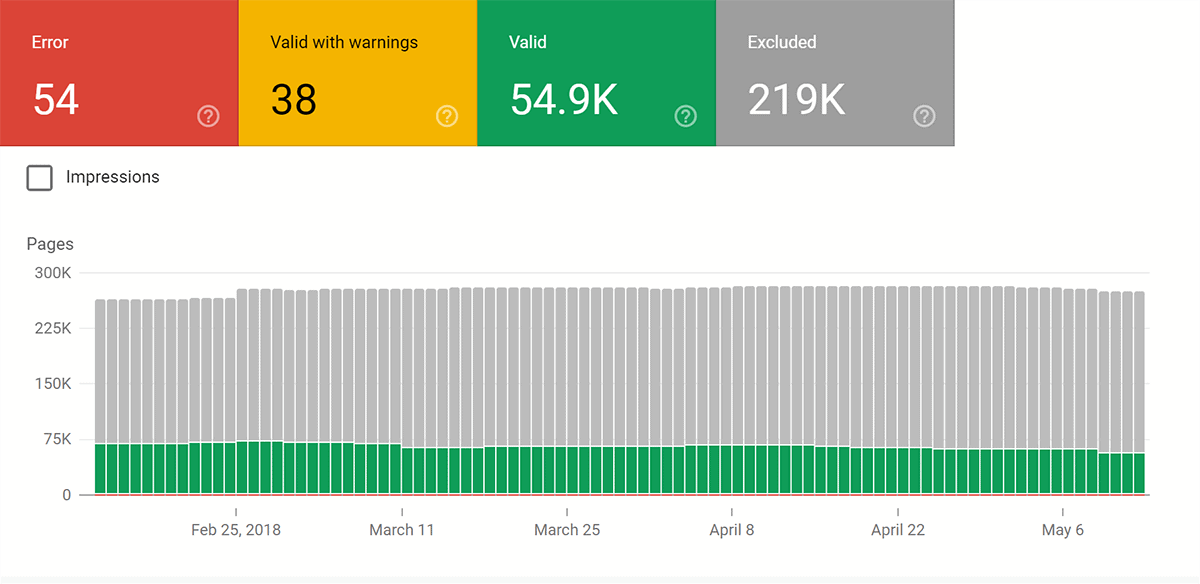1200x584 pixels.
Task: Click the 300K axis label
Action: click(x=52, y=273)
